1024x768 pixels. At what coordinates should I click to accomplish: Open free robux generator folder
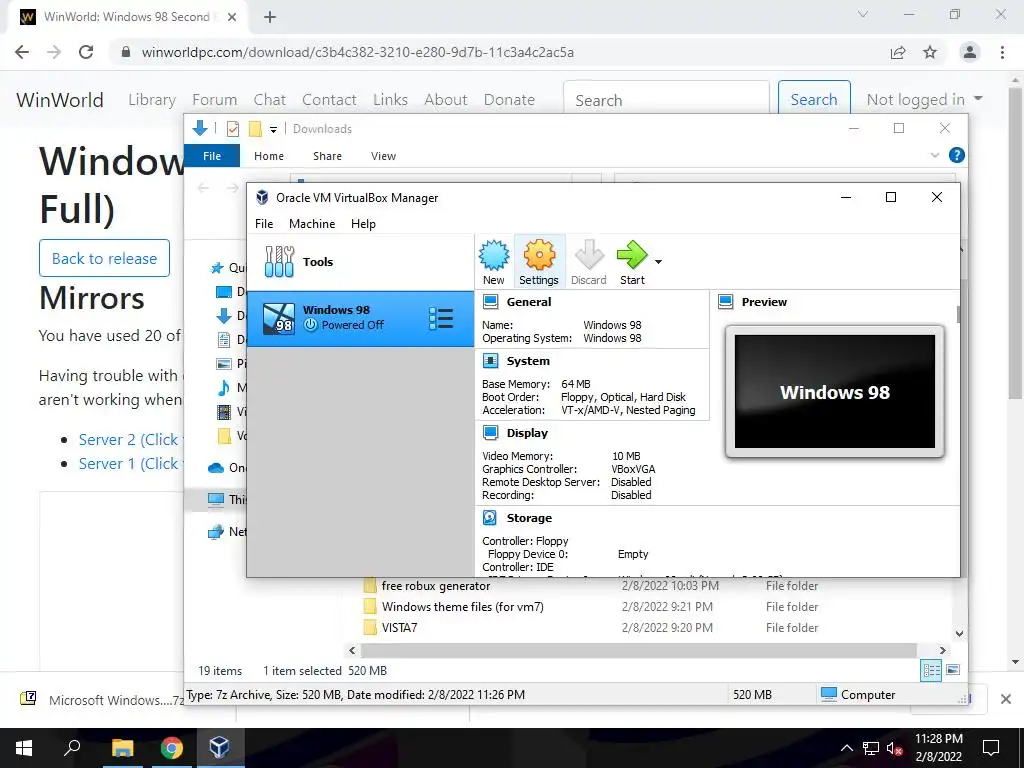pyautogui.click(x=436, y=586)
